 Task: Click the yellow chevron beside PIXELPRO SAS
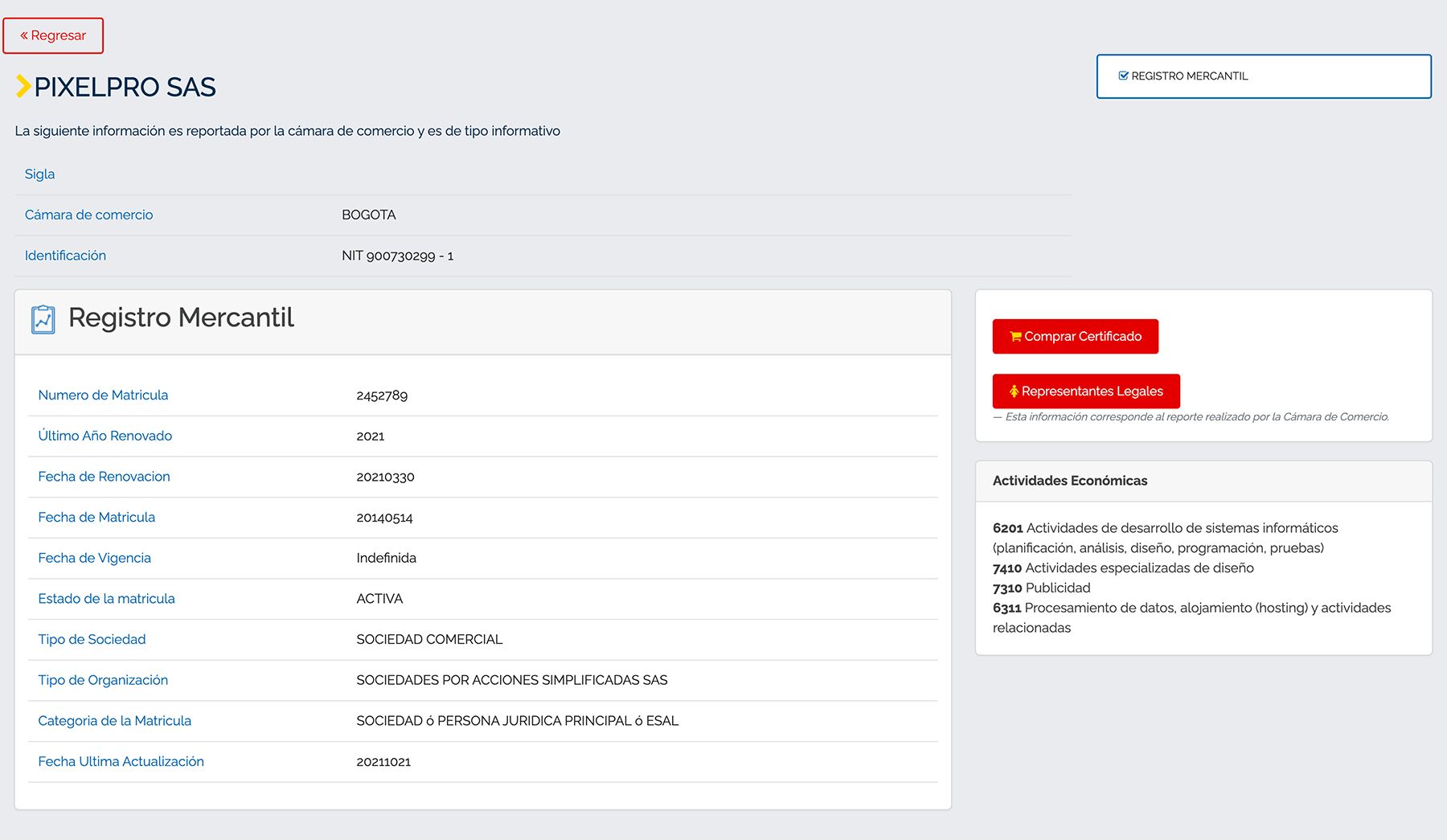(23, 86)
